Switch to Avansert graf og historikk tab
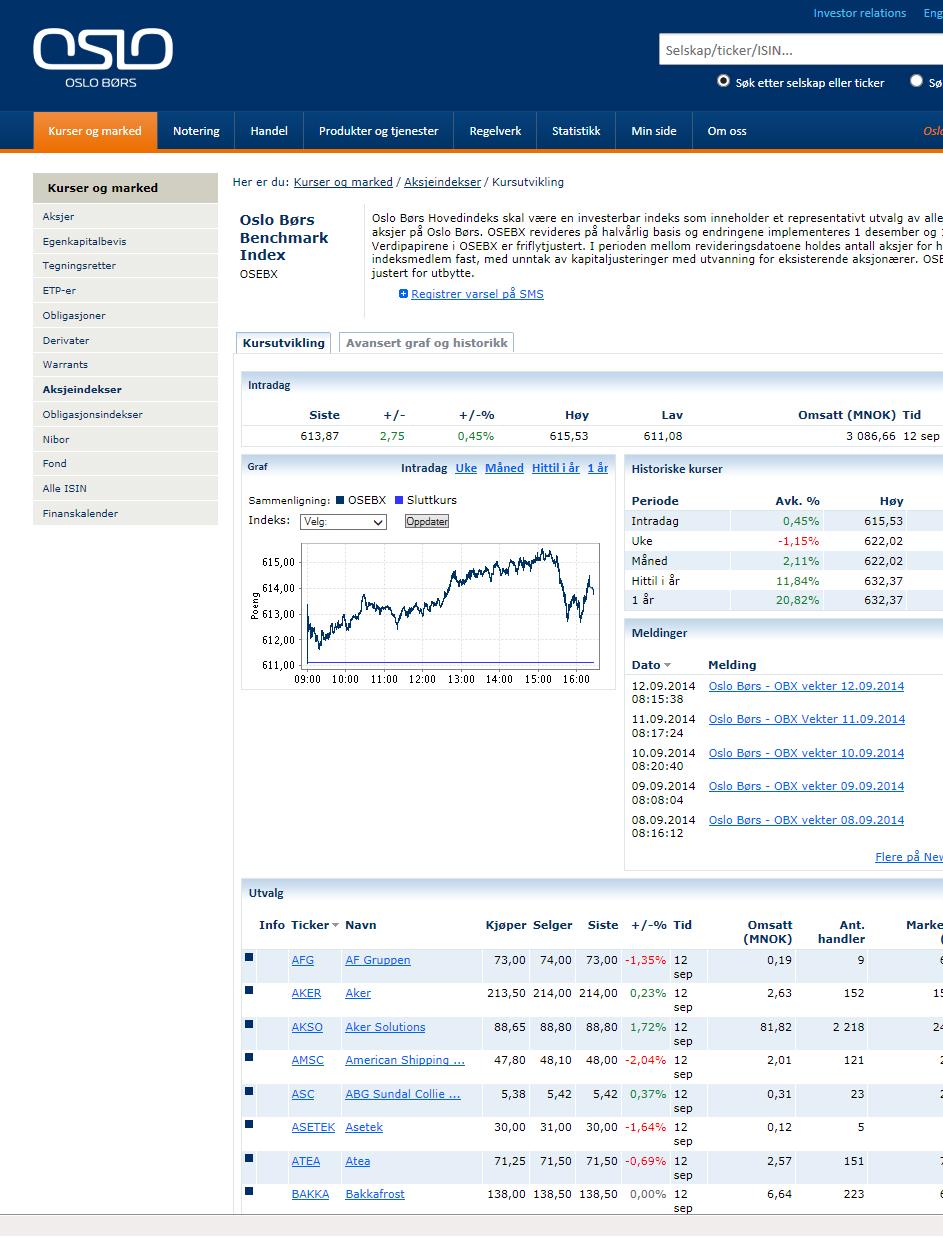 (x=427, y=343)
